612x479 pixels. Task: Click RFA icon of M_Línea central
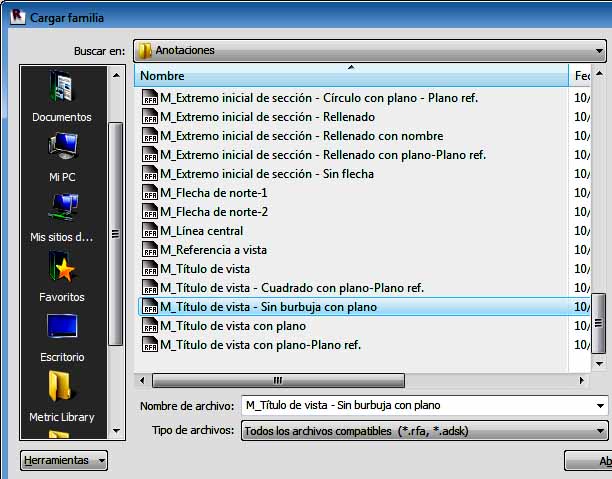(150, 231)
